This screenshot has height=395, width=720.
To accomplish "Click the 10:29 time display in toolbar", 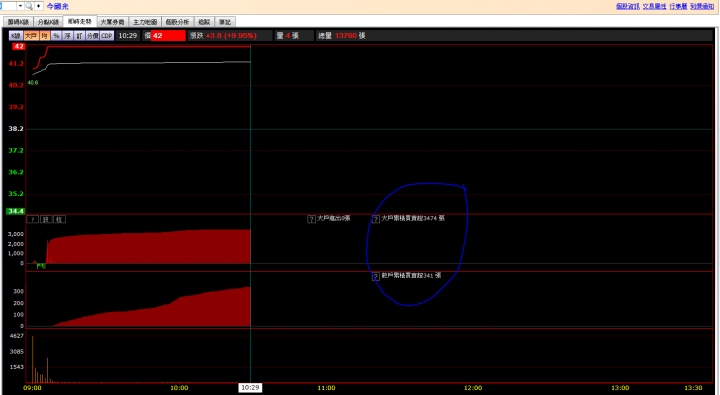I will tap(128, 35).
